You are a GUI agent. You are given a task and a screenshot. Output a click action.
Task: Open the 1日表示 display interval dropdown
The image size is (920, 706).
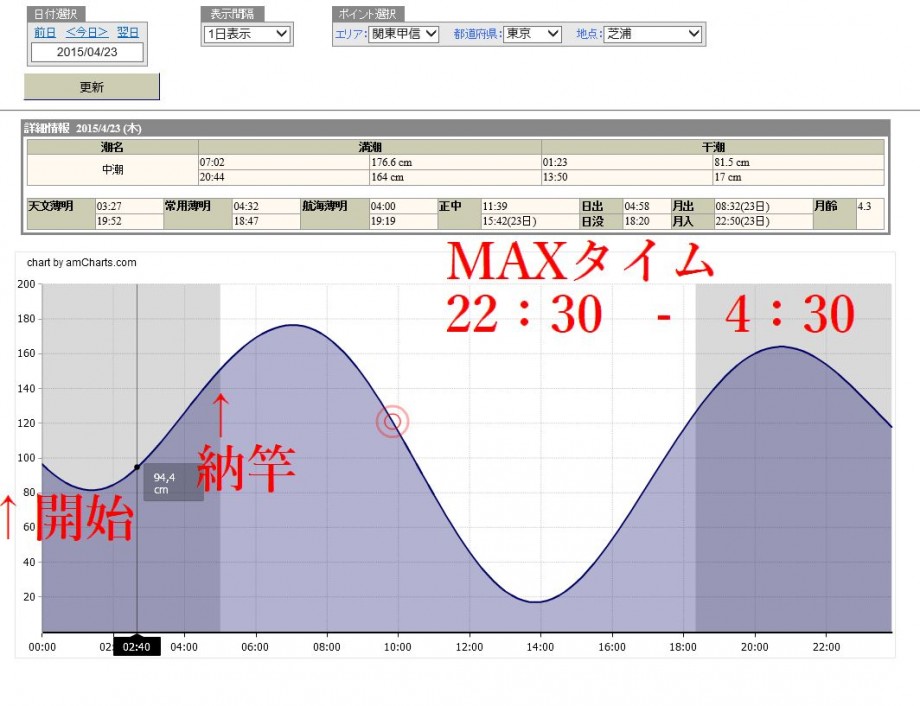[x=247, y=34]
